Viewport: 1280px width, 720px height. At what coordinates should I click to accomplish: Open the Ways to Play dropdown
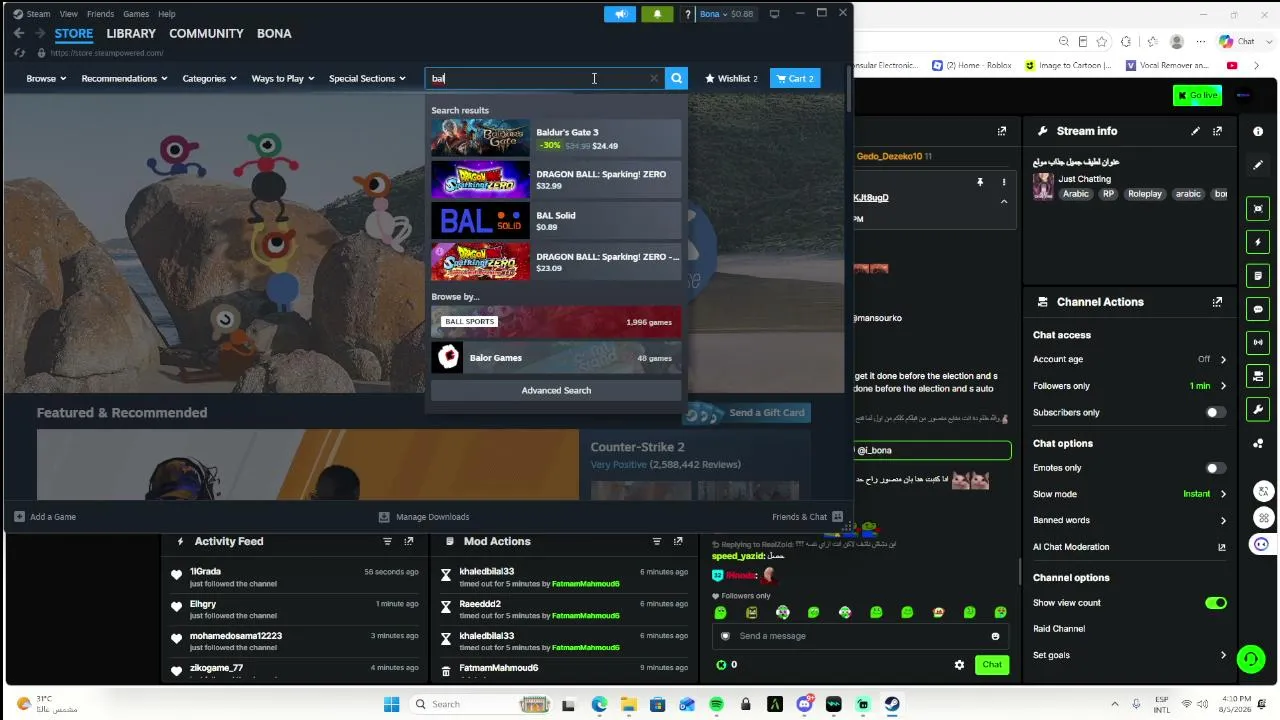(x=283, y=78)
